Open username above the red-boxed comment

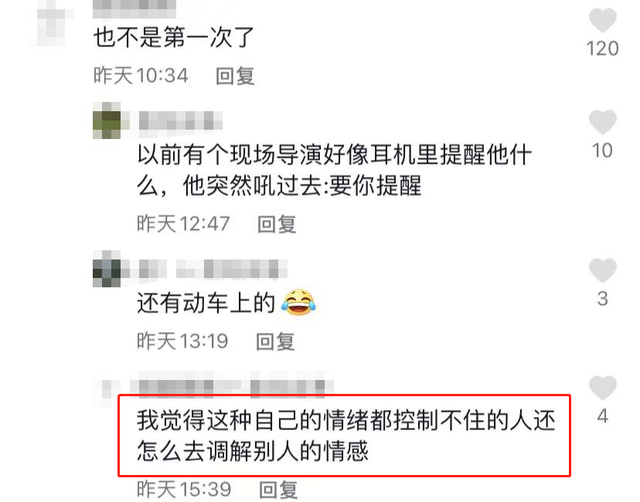click(x=232, y=384)
